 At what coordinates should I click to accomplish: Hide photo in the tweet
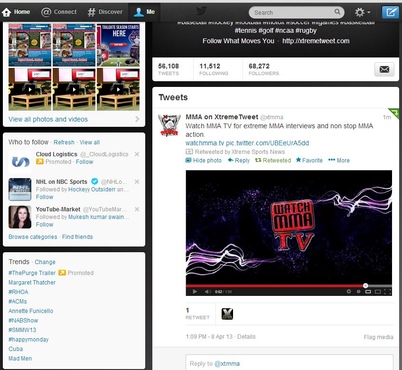(203, 160)
